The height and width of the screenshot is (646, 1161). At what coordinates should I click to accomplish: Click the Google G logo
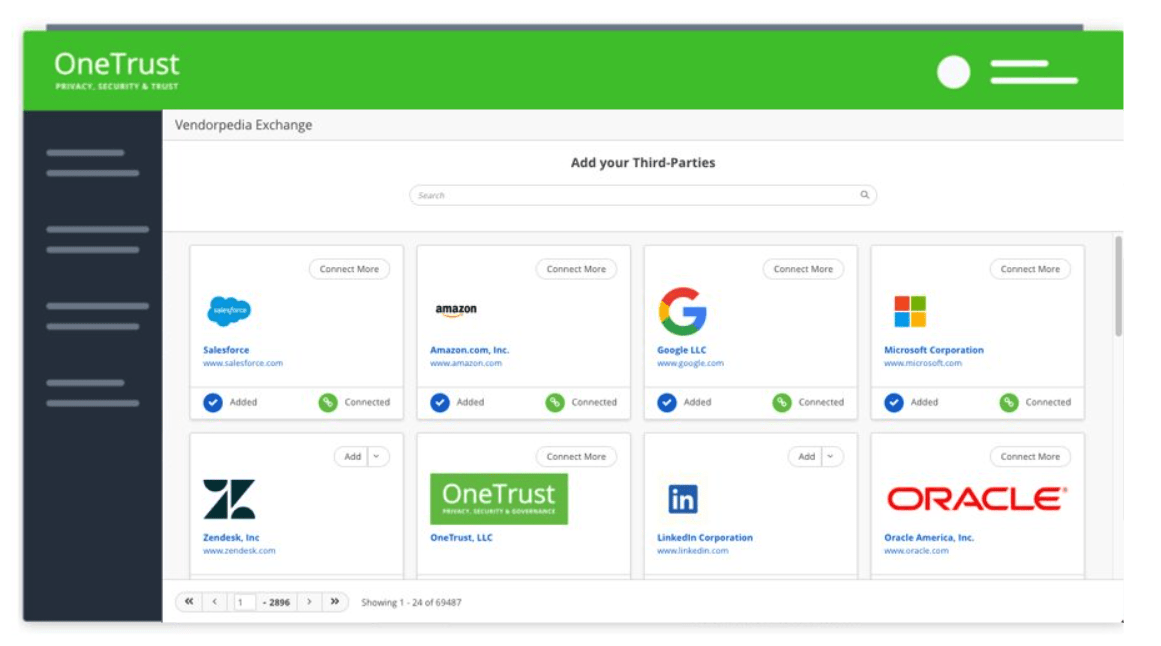(682, 311)
